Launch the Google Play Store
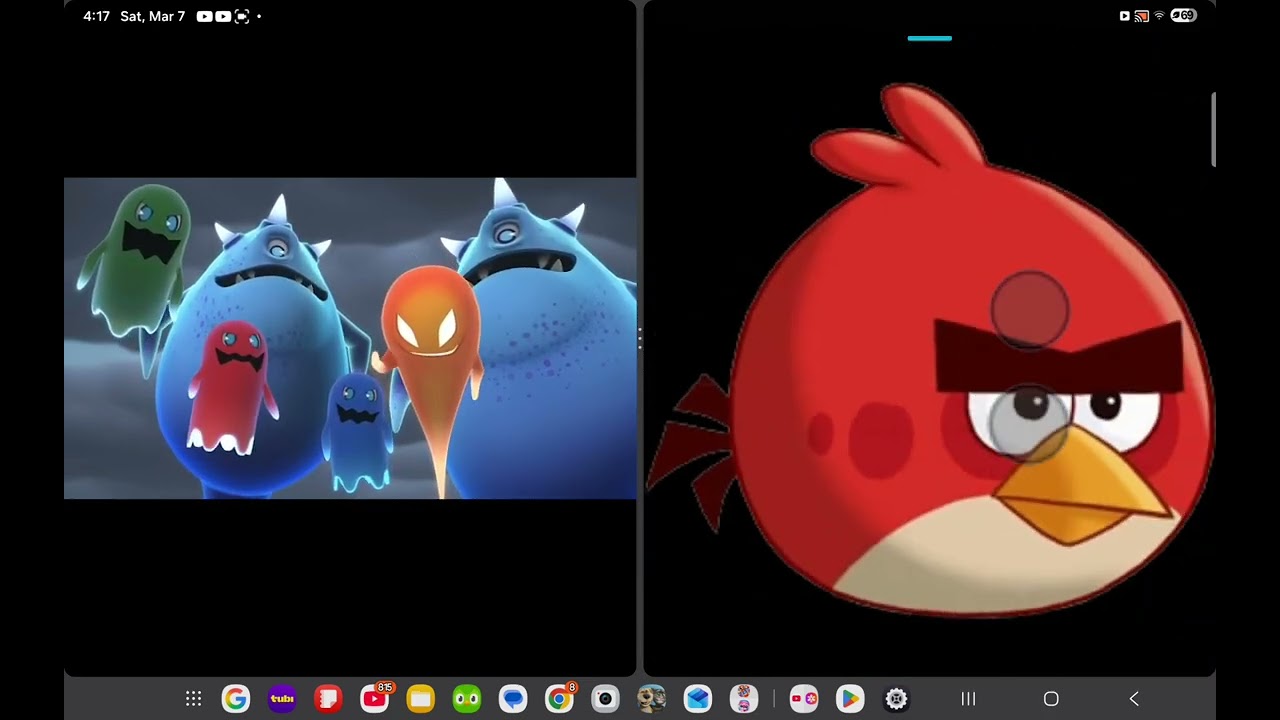Viewport: 1280px width, 720px height. coord(850,699)
